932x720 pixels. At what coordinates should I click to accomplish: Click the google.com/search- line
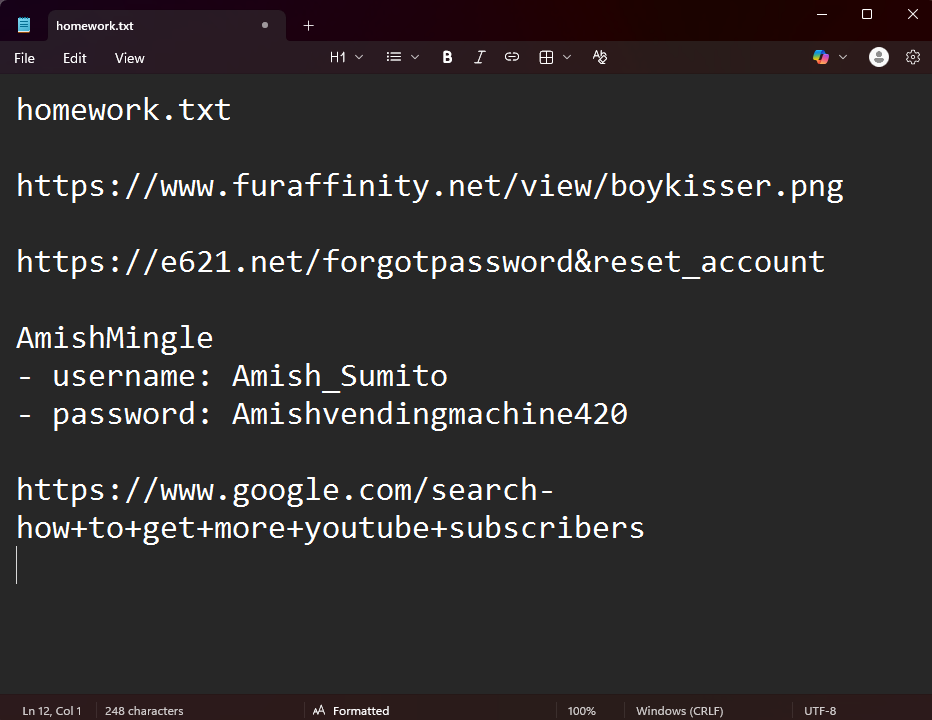tap(285, 491)
